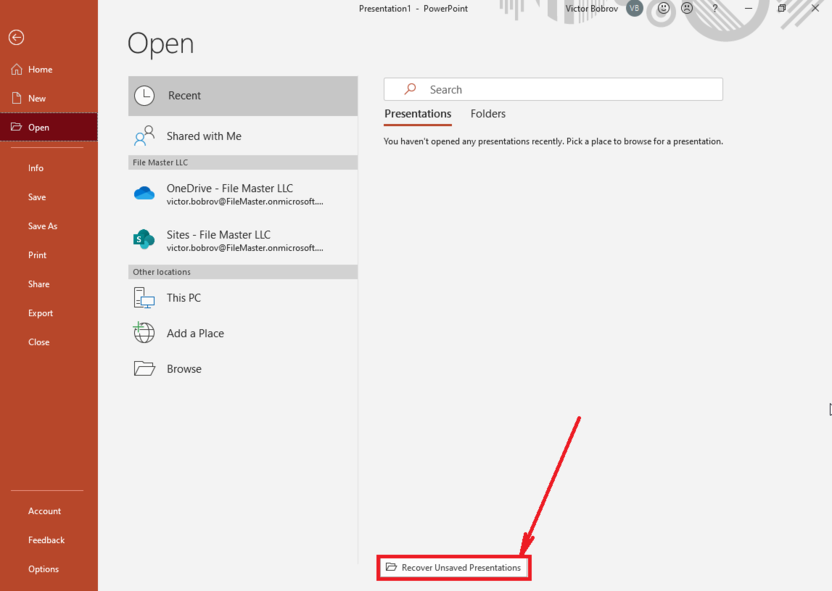This screenshot has height=591, width=832.
Task: Open Account settings
Action: click(x=49, y=511)
